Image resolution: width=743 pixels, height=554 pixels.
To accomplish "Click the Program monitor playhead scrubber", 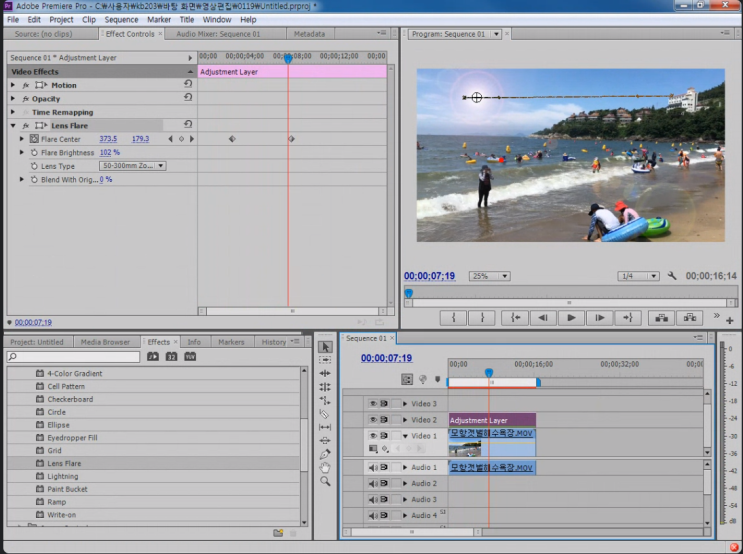I will tap(408, 292).
